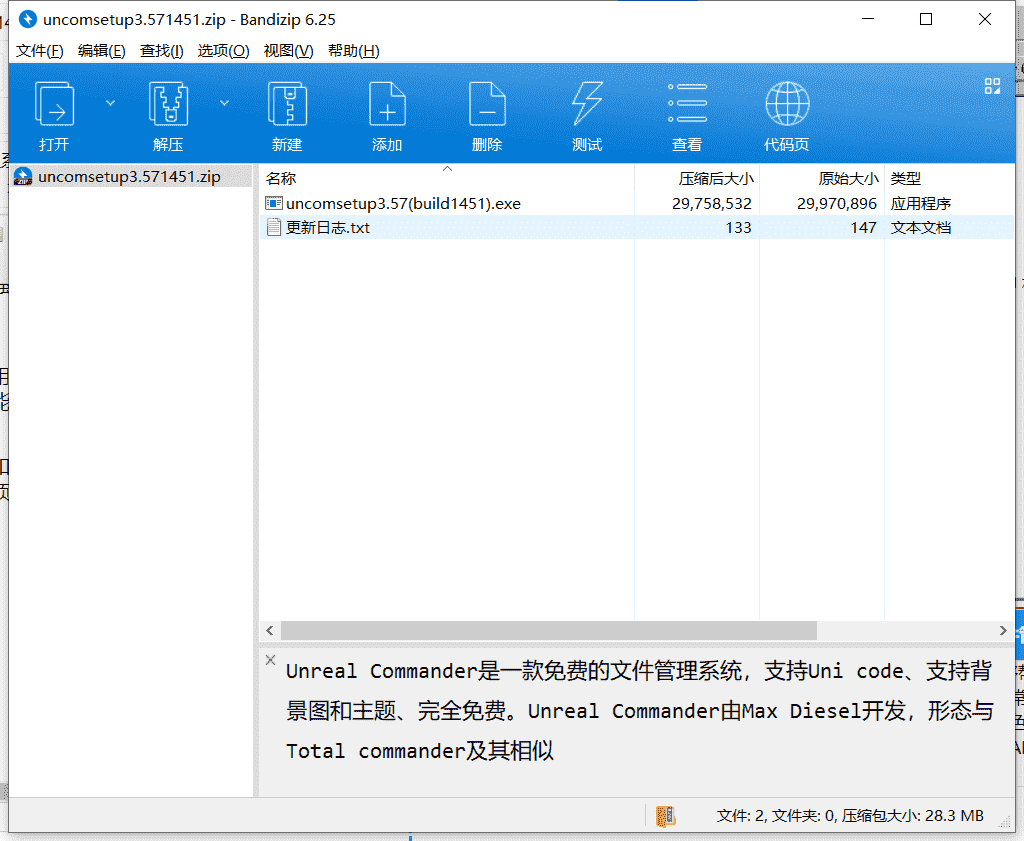Click compressed size 29,758,532 cell

[x=711, y=204]
